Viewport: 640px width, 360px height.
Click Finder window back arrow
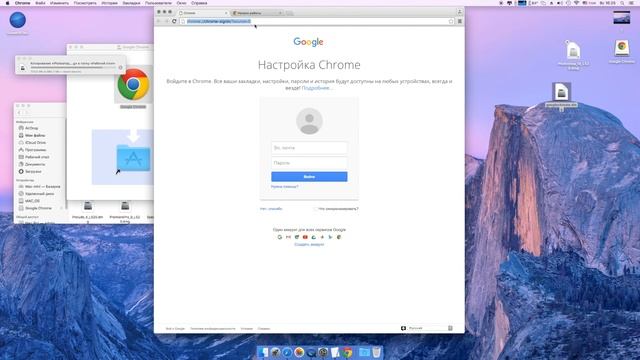(19, 113)
